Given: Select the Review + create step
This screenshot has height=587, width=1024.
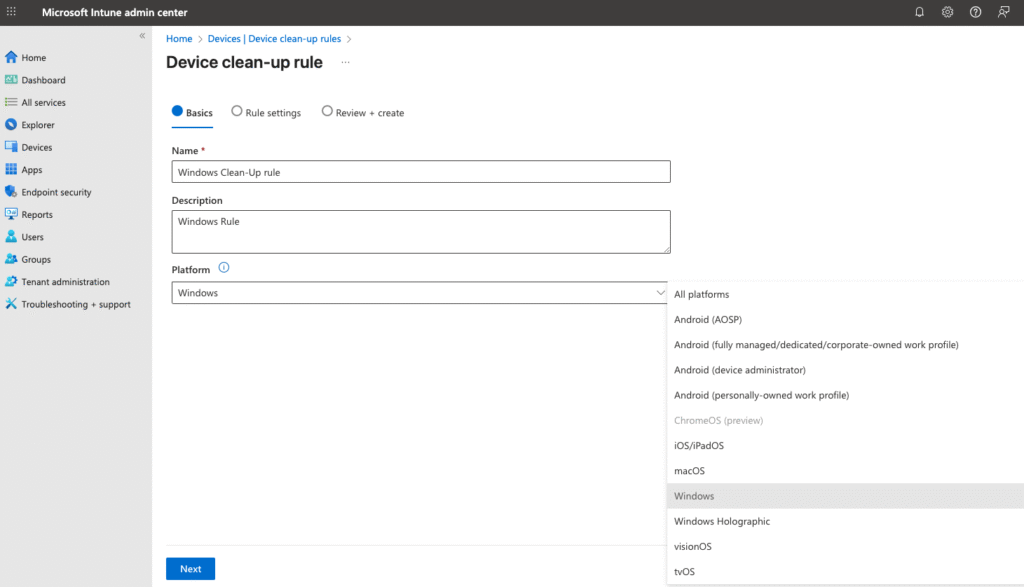Looking at the screenshot, I should [x=362, y=113].
